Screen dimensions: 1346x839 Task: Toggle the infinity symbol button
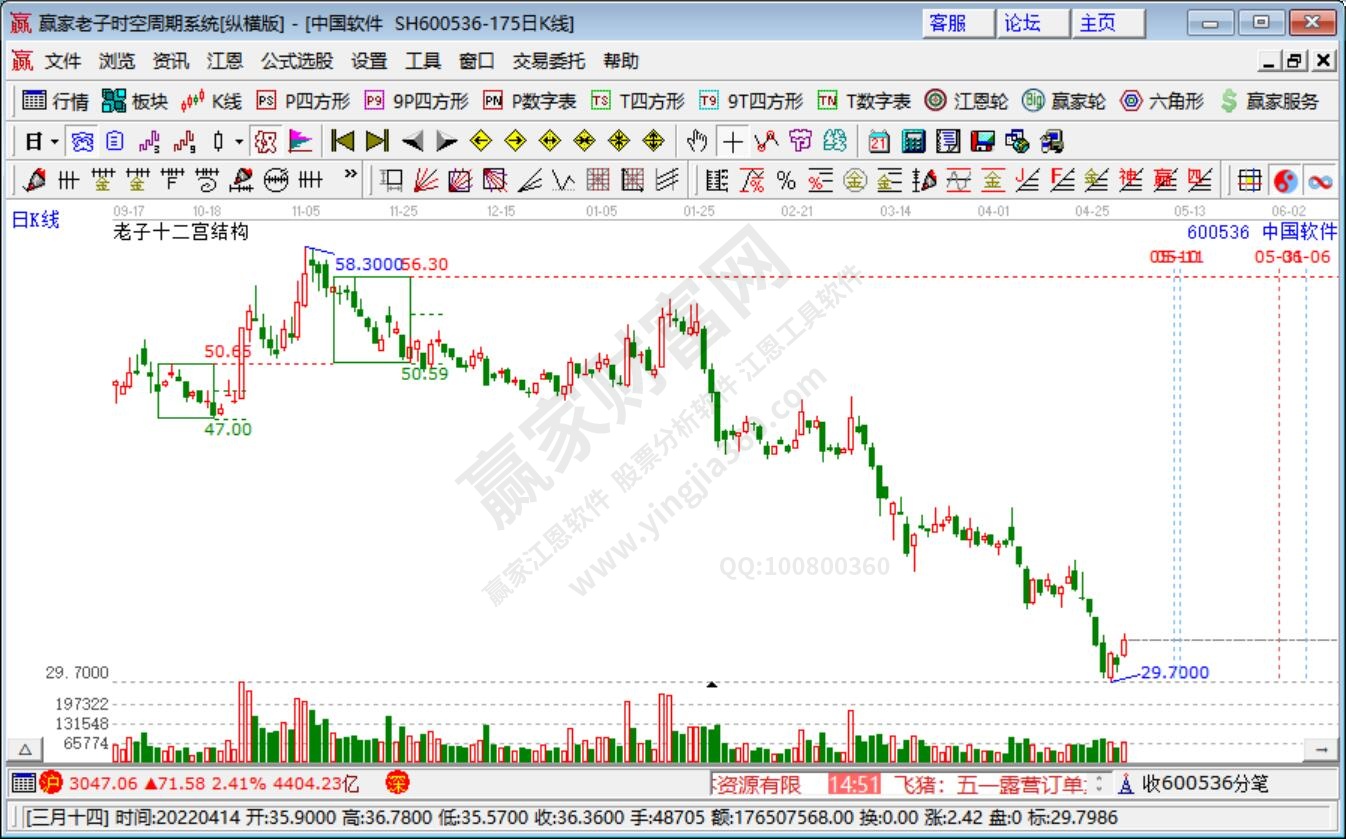point(1320,180)
